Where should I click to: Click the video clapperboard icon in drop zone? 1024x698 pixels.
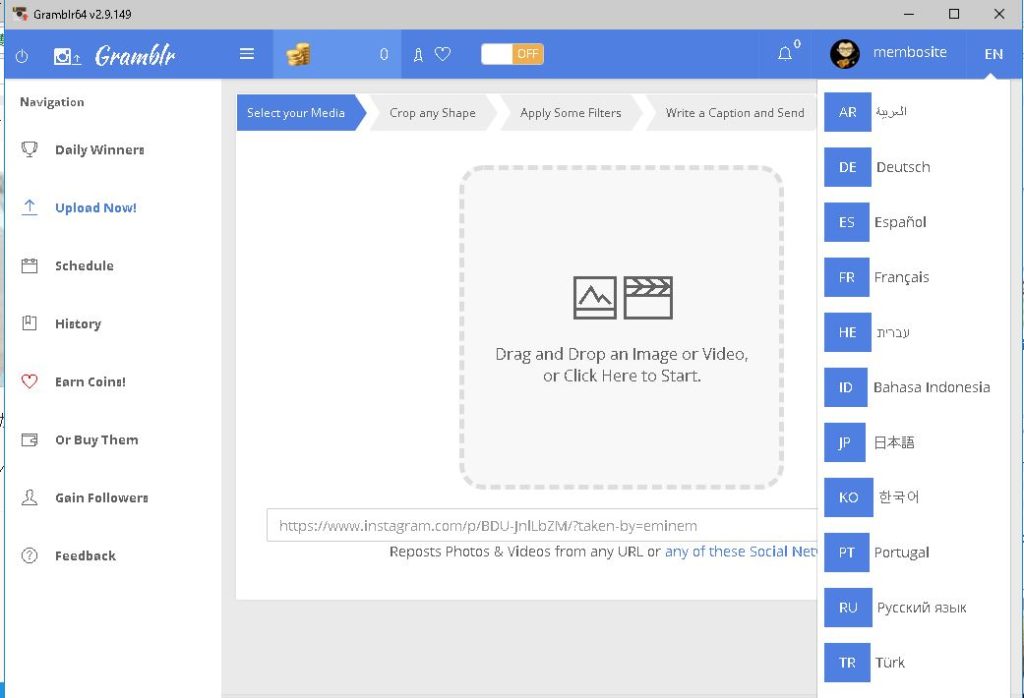pos(648,298)
